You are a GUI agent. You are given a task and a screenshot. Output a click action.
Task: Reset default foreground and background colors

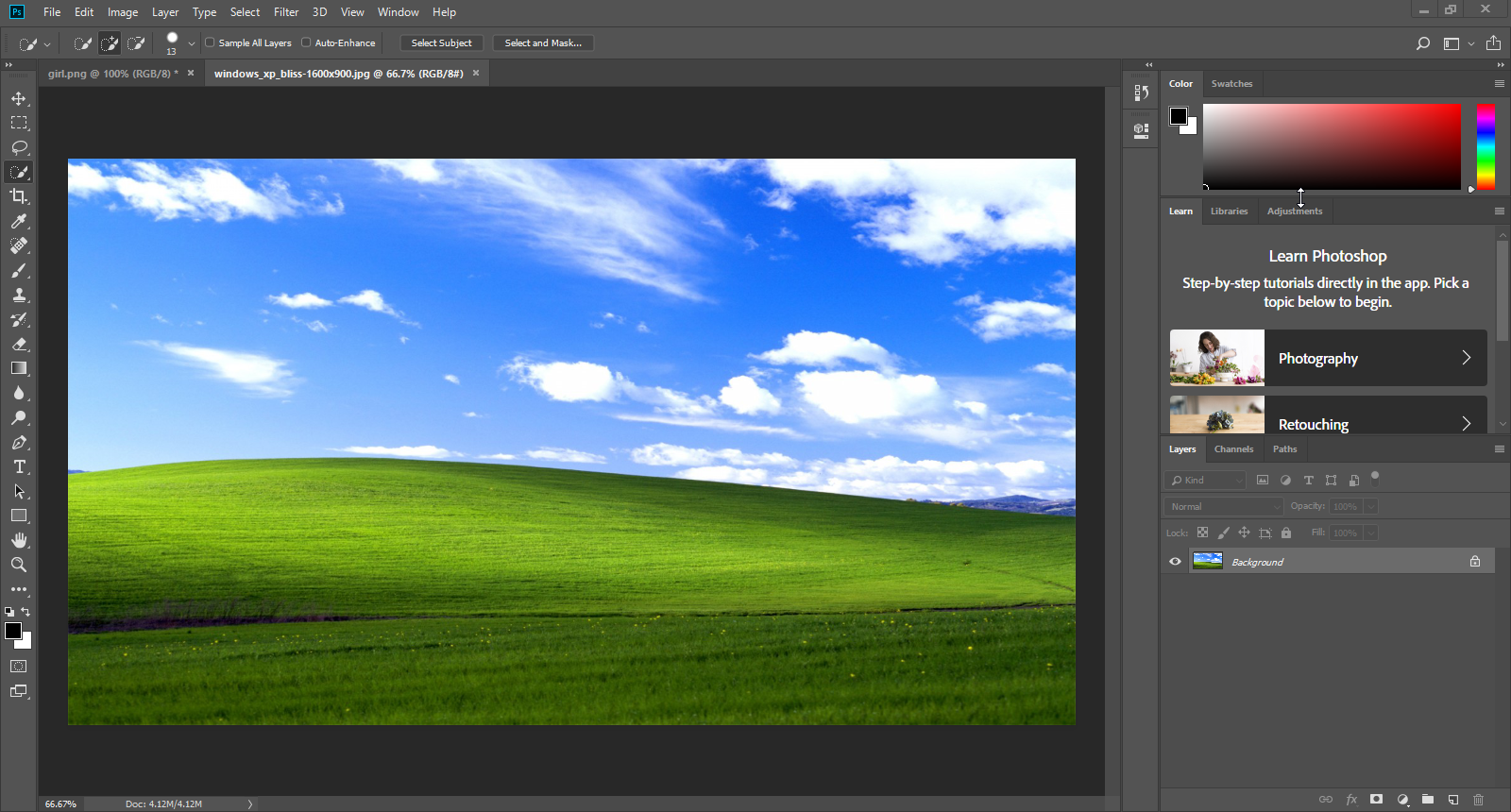pyautogui.click(x=9, y=612)
